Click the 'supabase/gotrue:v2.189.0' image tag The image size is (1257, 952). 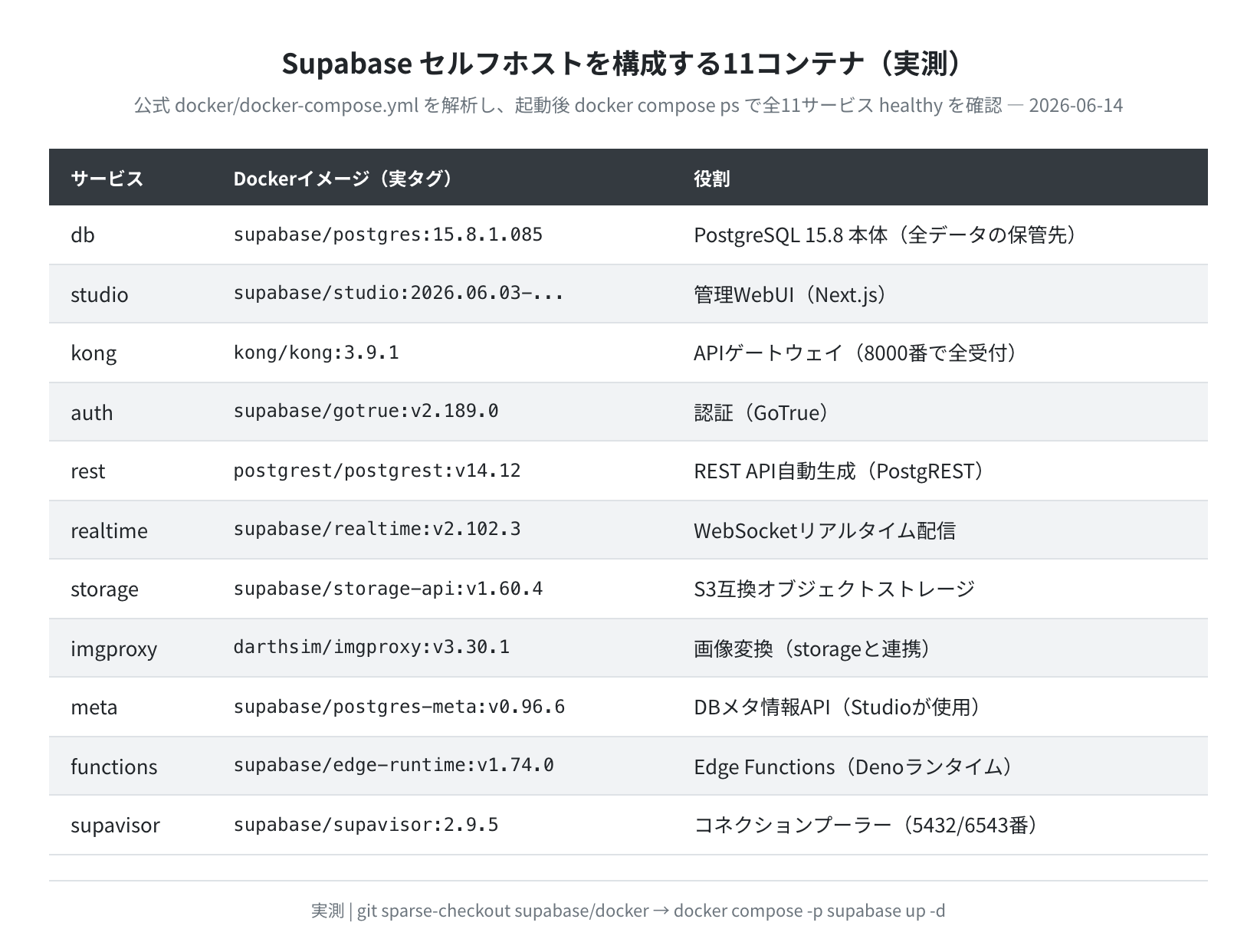click(366, 411)
